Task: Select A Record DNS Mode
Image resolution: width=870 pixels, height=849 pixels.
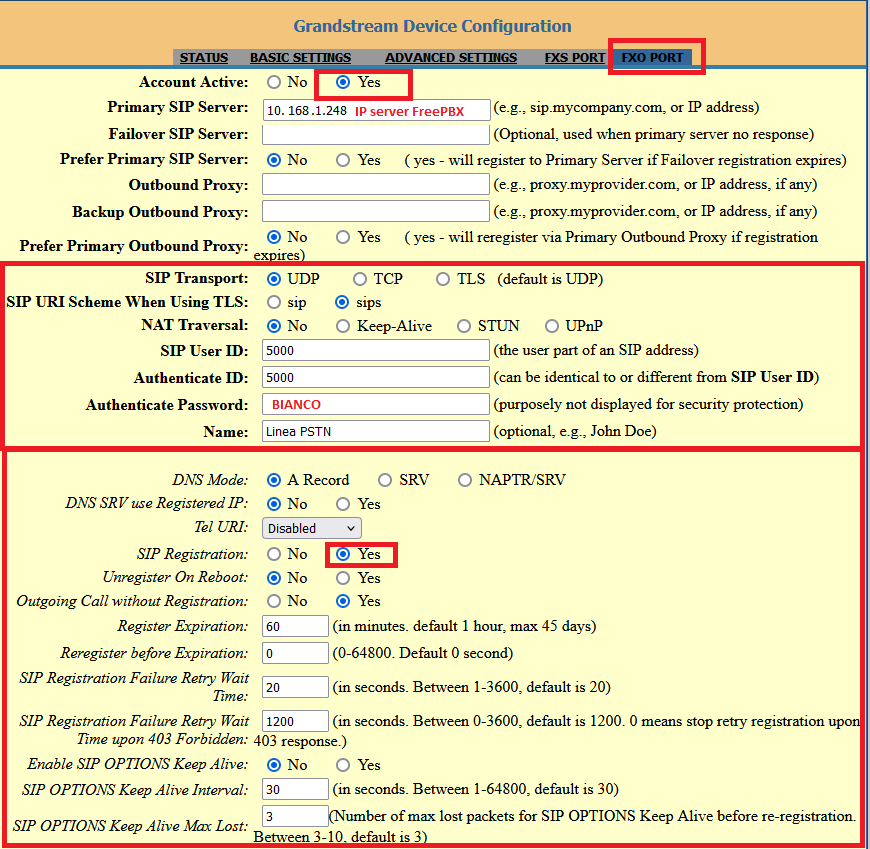Action: pyautogui.click(x=274, y=480)
